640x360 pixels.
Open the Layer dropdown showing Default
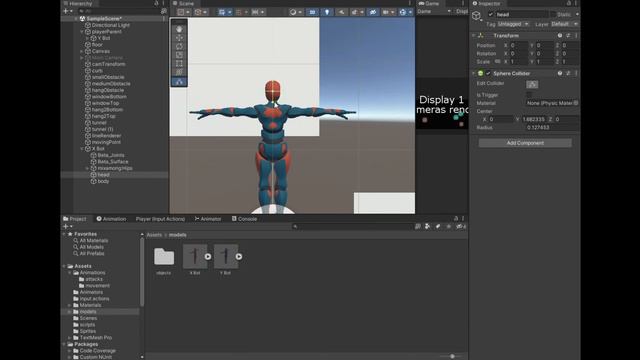click(564, 24)
